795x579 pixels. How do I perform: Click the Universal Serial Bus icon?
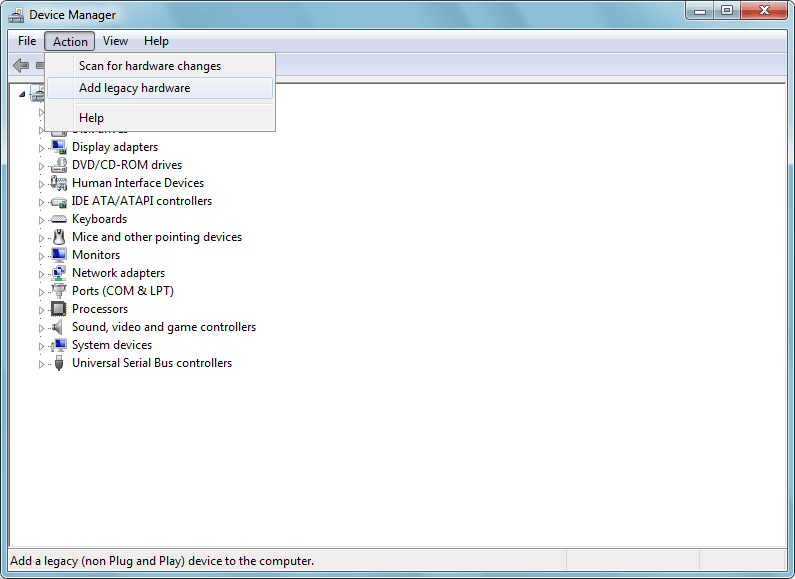59,363
